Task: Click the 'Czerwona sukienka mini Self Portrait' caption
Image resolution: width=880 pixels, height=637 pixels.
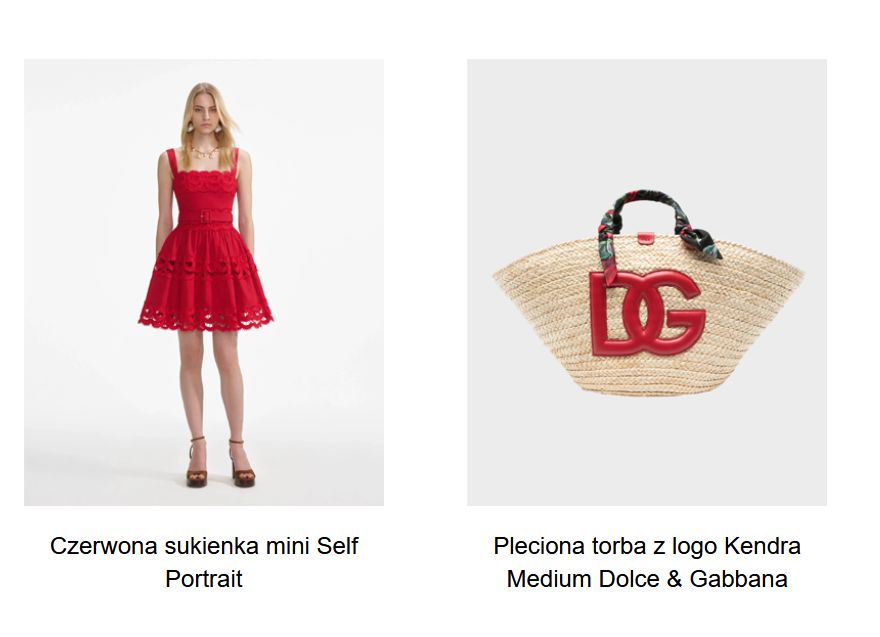Action: (204, 562)
